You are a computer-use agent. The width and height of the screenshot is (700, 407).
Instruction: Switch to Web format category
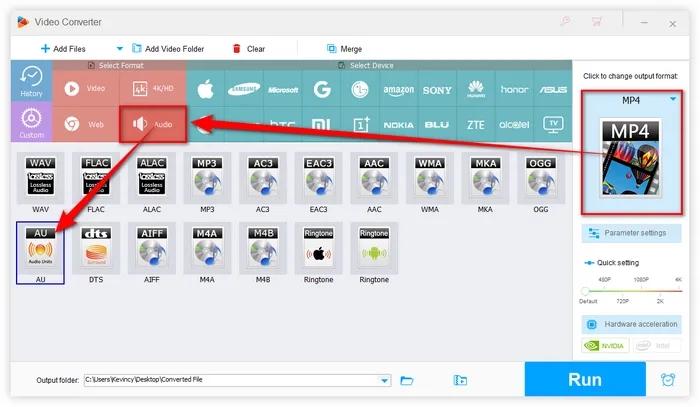click(86, 124)
